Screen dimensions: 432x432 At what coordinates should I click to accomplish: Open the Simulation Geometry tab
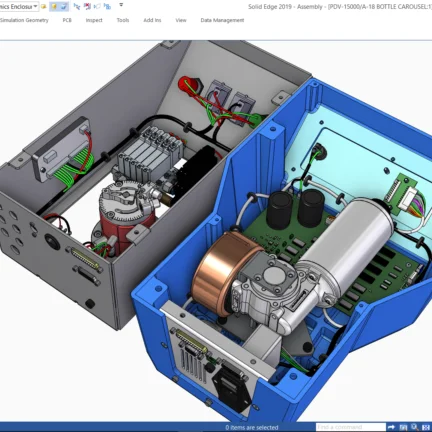pos(24,20)
